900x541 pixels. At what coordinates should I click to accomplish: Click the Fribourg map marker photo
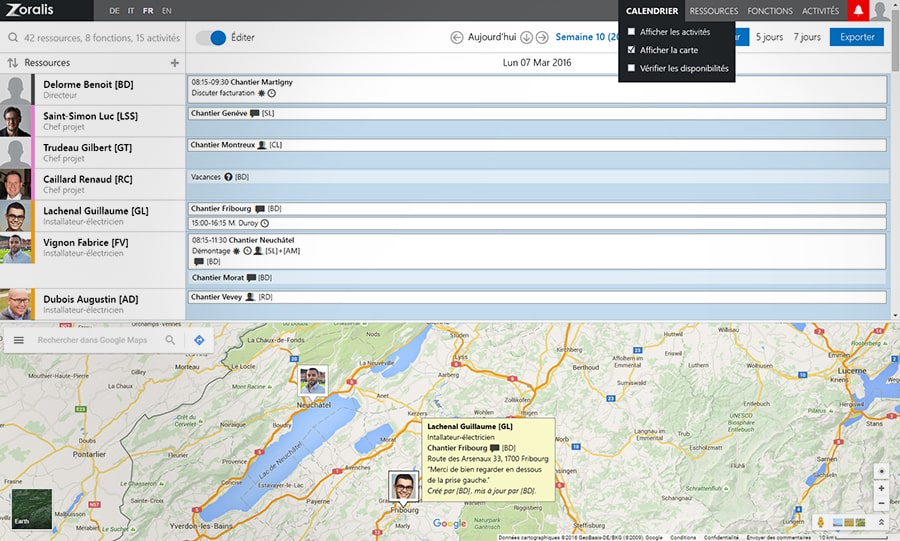[404, 486]
